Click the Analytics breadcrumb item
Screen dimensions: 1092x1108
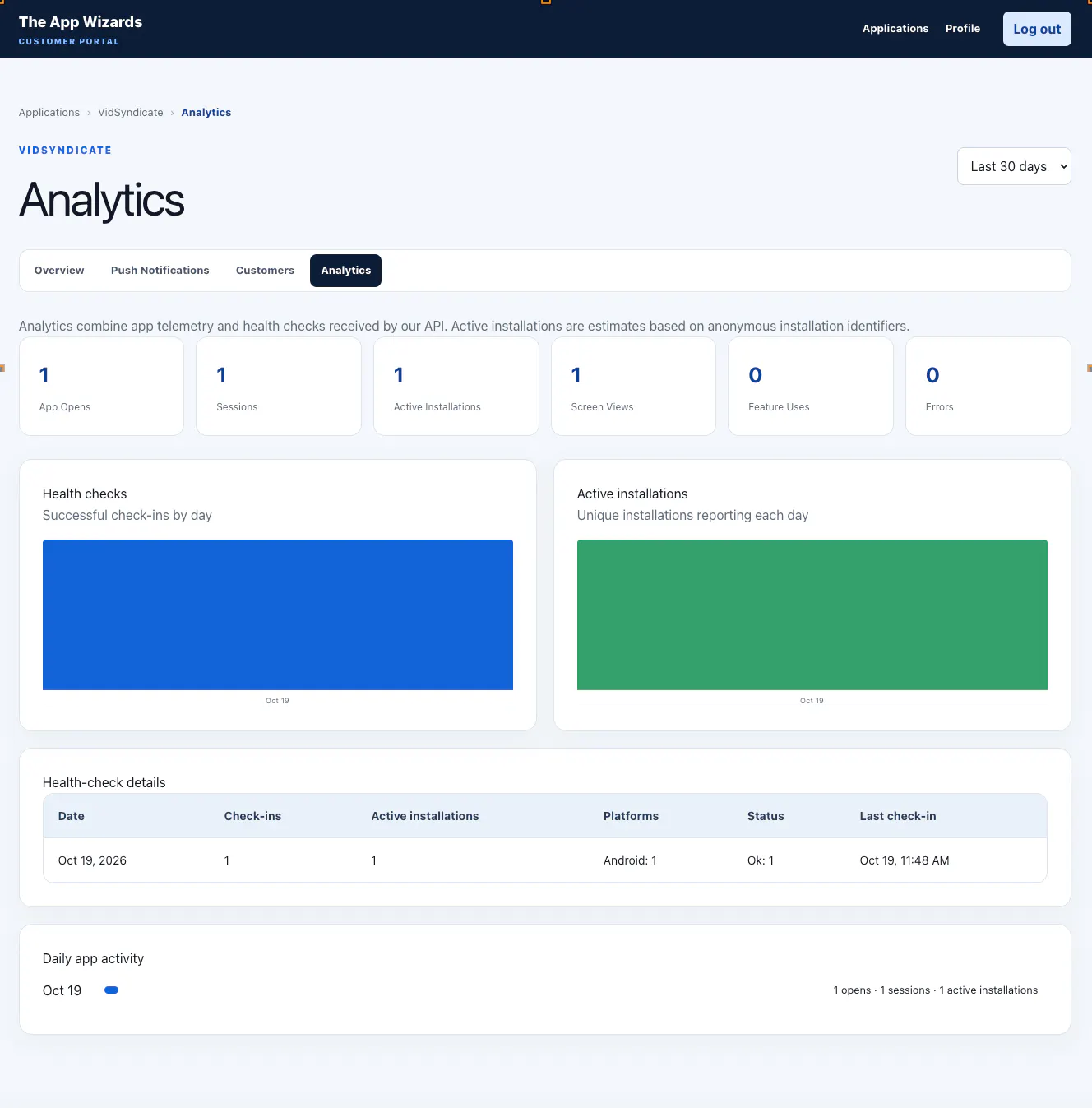click(206, 113)
